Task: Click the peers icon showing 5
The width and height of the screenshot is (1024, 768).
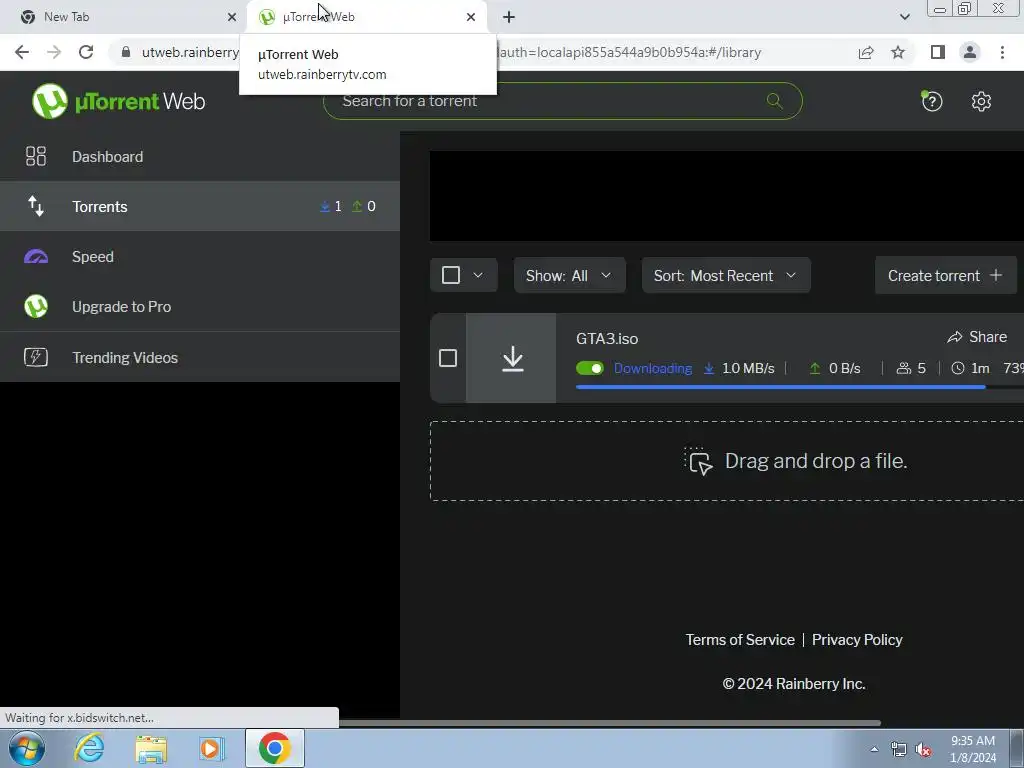Action: pyautogui.click(x=904, y=368)
